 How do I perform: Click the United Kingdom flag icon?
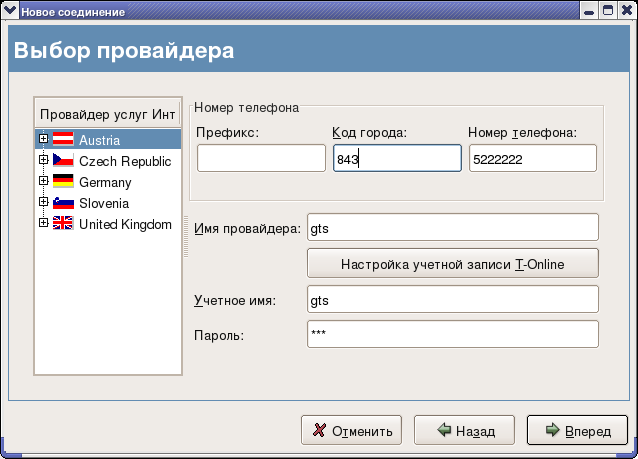coord(63,223)
